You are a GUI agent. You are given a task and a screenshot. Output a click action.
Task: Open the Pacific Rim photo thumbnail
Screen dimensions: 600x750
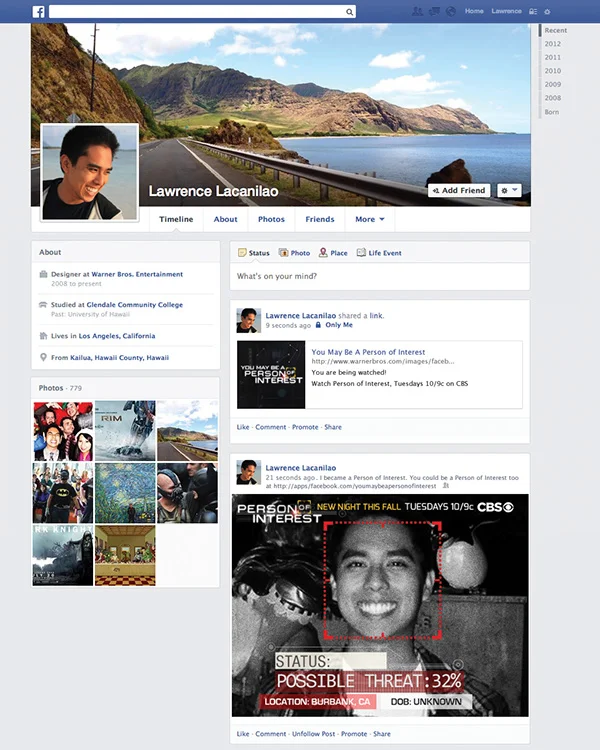coord(125,430)
